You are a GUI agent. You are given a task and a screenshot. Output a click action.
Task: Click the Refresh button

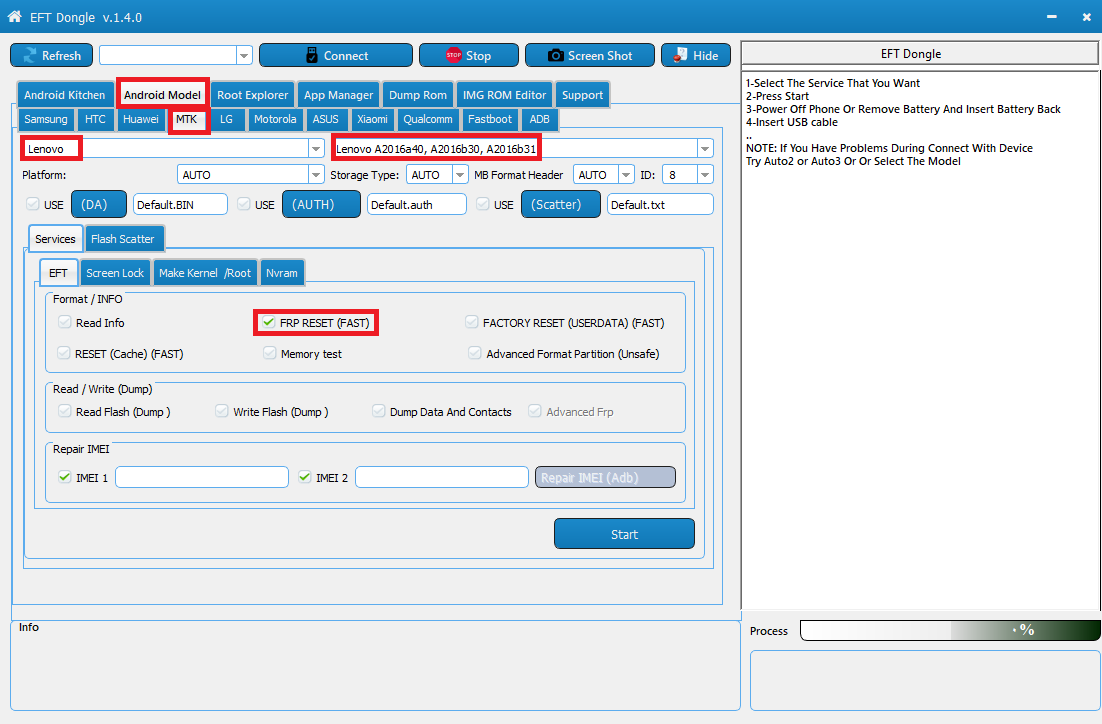pos(51,56)
